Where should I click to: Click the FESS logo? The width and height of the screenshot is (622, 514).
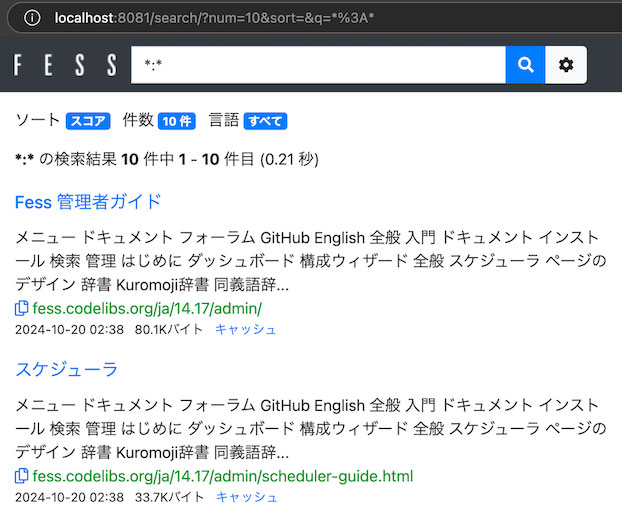pos(65,65)
